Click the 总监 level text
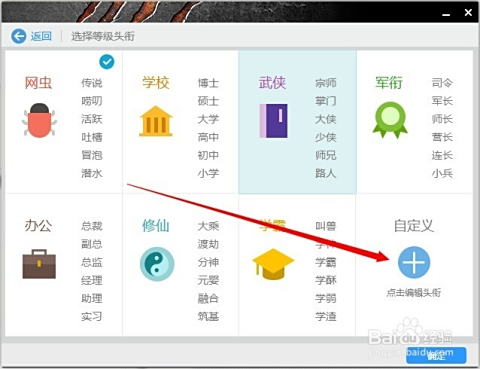 [x=92, y=262]
